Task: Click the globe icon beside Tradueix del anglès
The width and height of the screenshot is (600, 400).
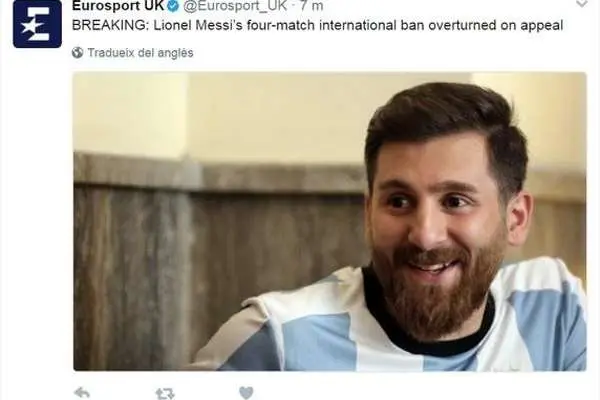Action: (77, 52)
